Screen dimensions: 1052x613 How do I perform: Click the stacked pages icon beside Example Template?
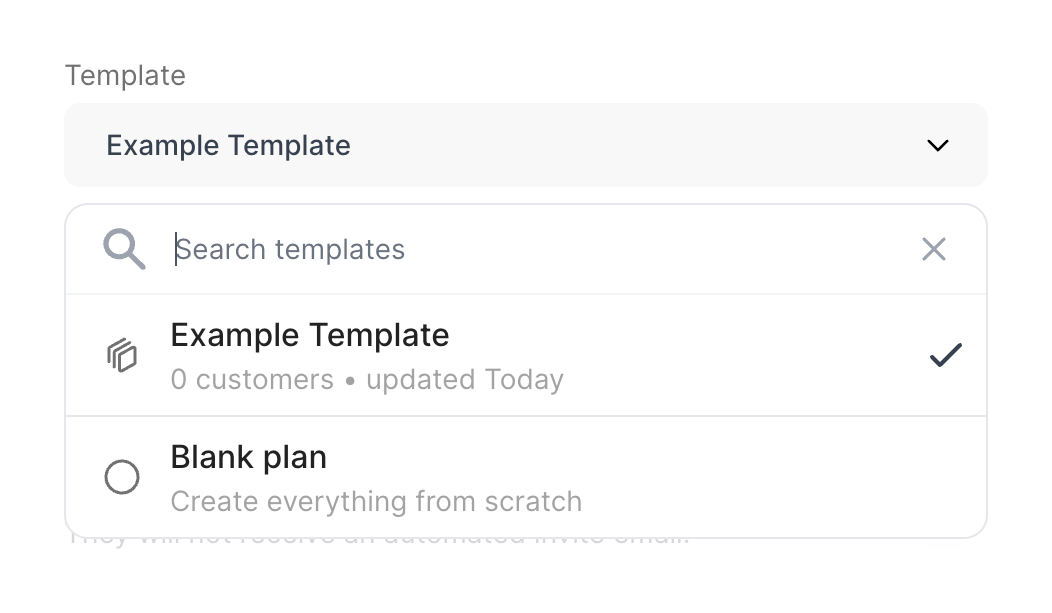coord(122,355)
